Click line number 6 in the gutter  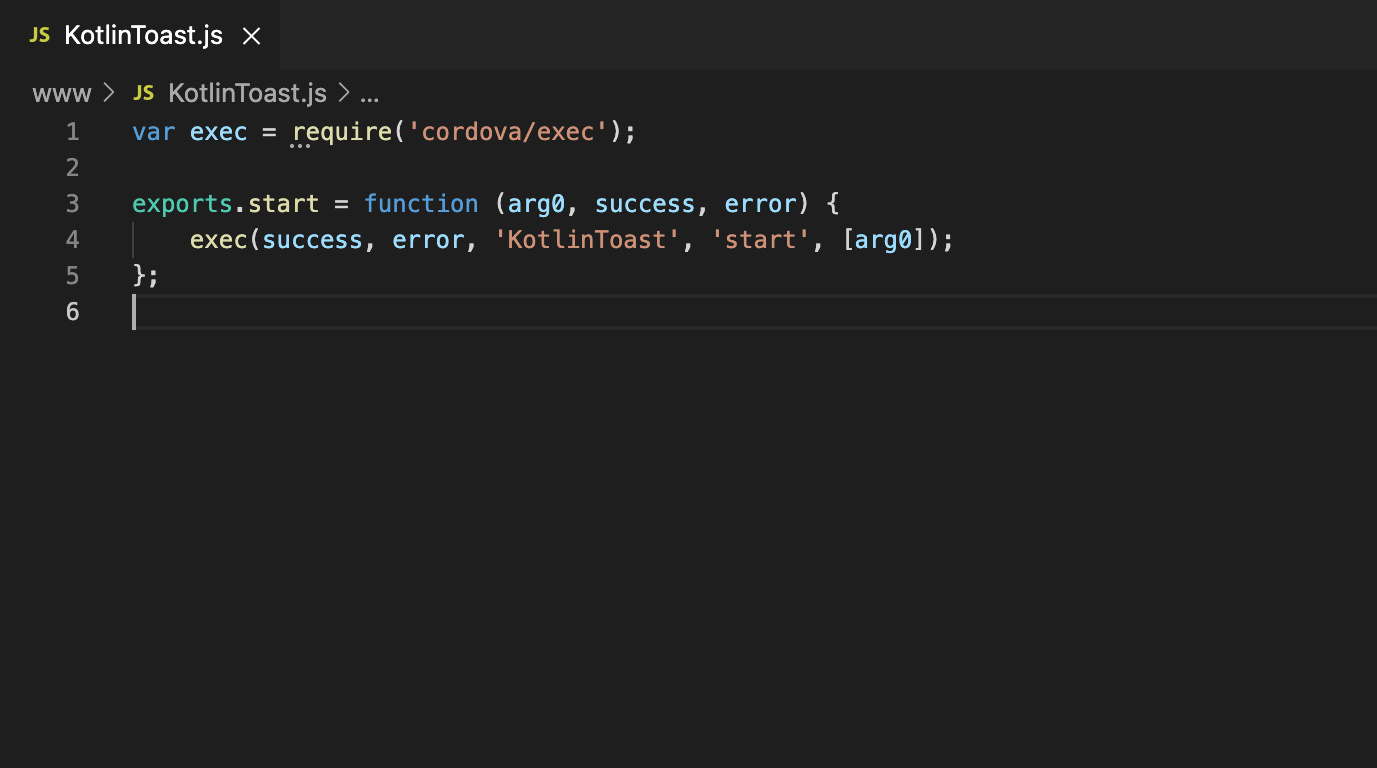(x=72, y=312)
